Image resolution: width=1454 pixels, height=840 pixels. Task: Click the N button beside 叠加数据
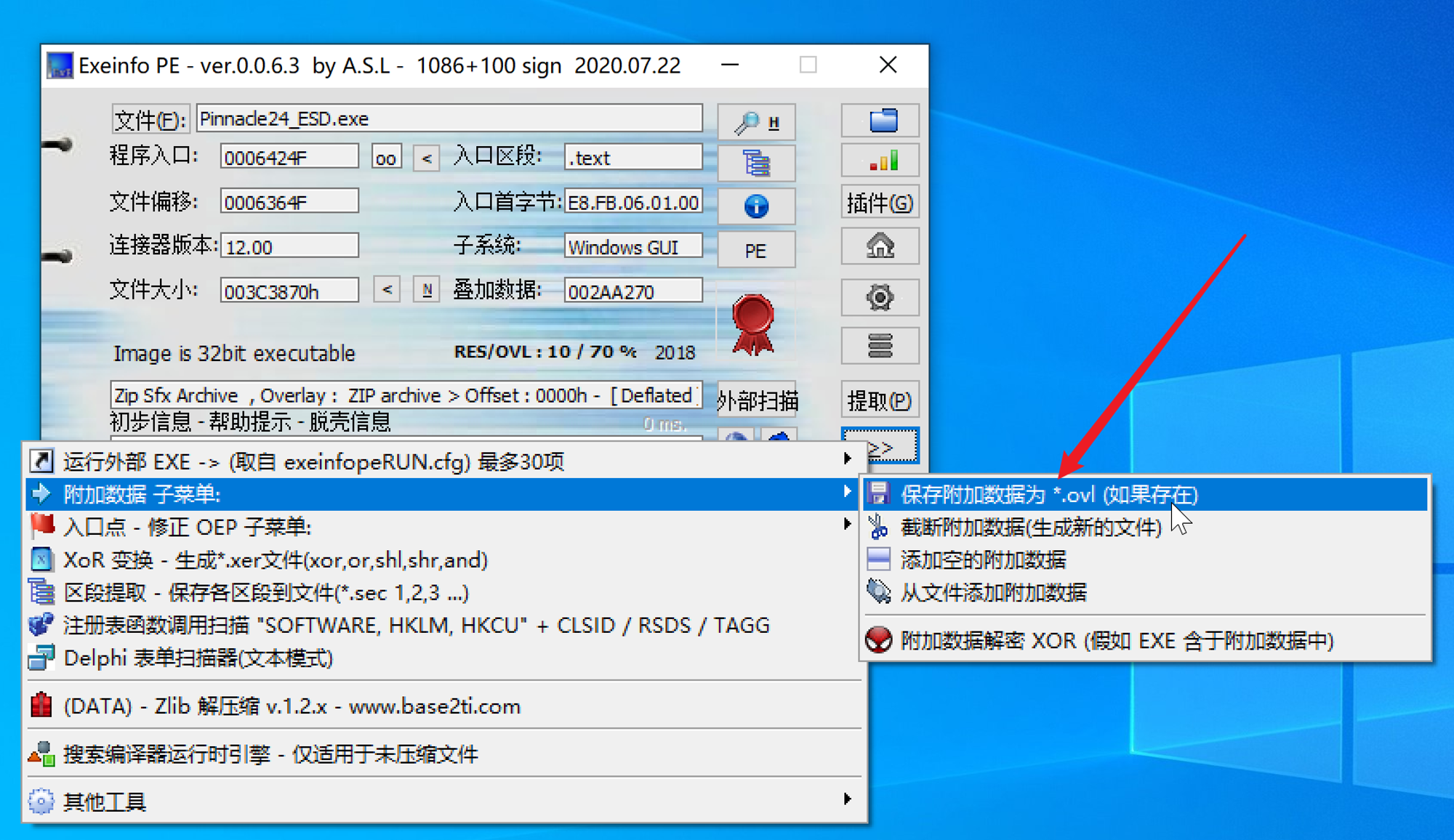[427, 289]
